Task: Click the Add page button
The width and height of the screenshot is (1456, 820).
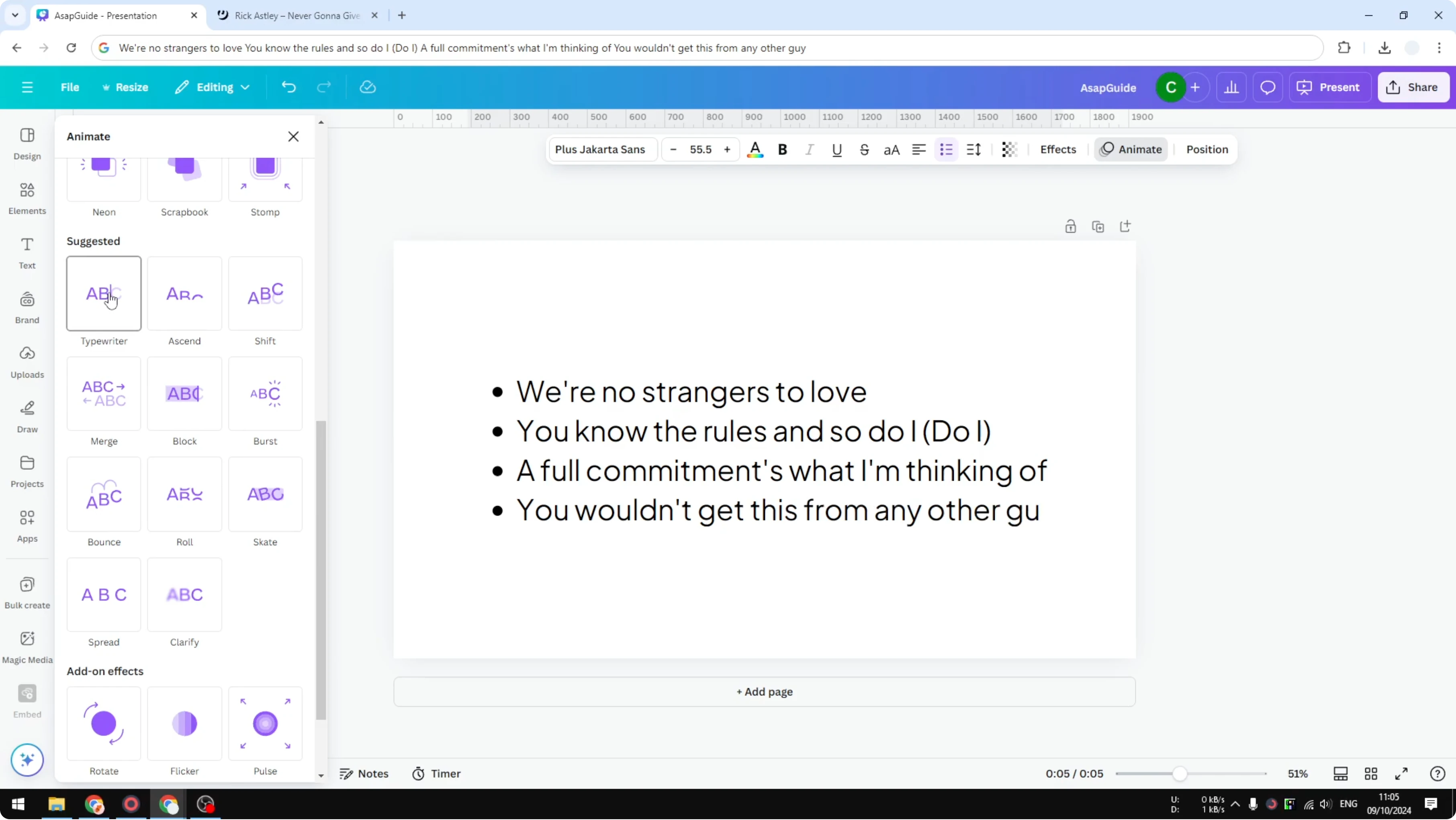Action: (764, 692)
